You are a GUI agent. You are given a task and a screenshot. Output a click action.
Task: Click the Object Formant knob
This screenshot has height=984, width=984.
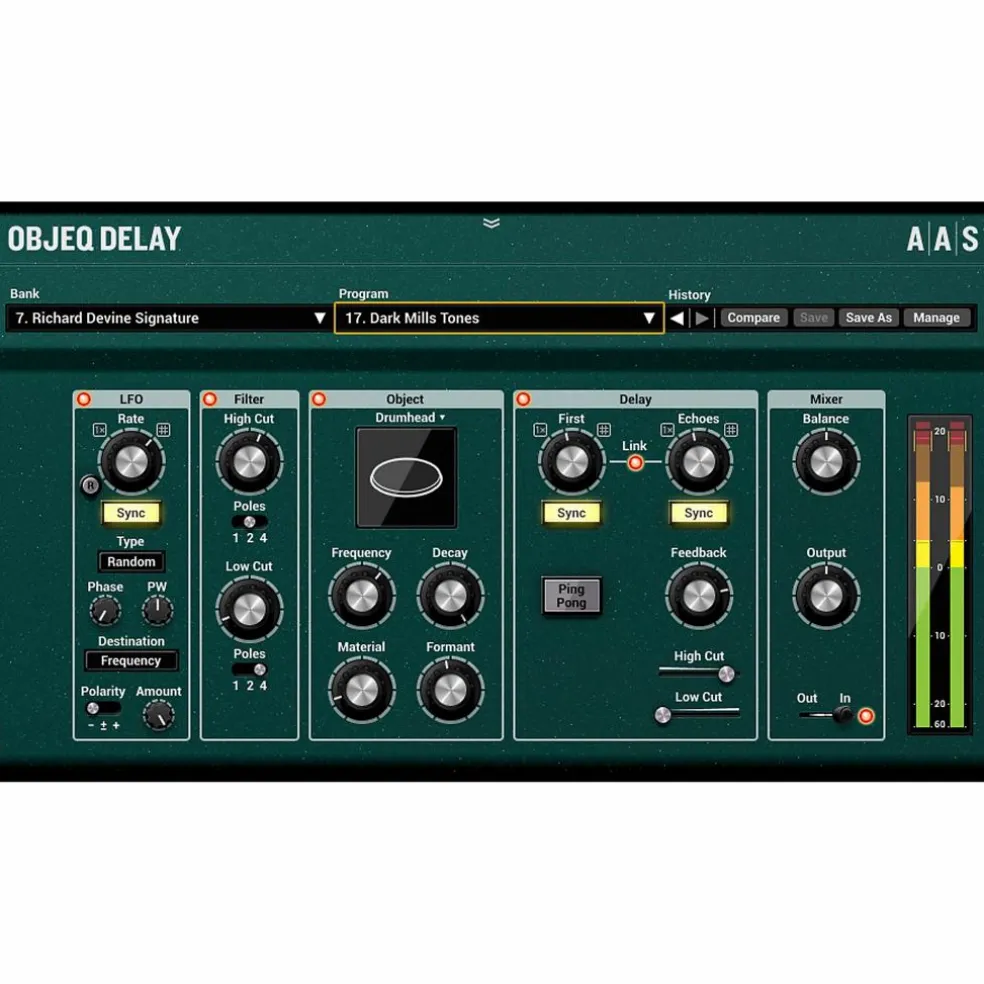[450, 690]
